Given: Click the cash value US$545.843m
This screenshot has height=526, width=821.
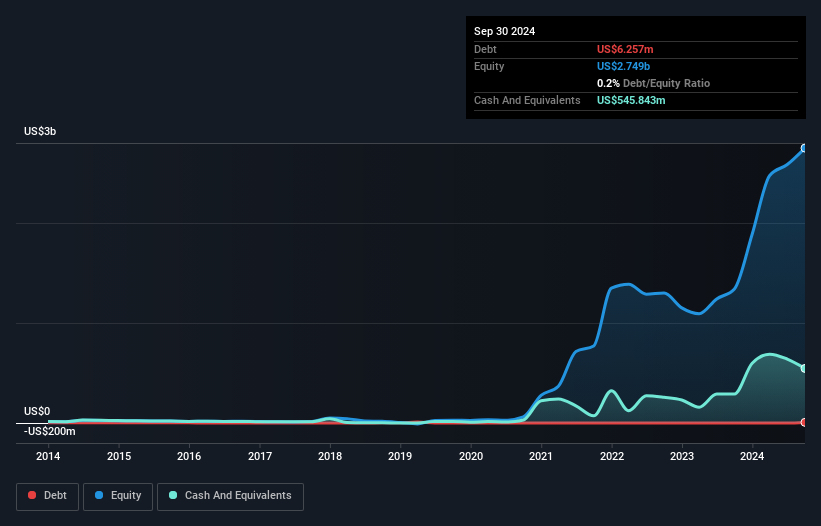Looking at the screenshot, I should pos(631,100).
